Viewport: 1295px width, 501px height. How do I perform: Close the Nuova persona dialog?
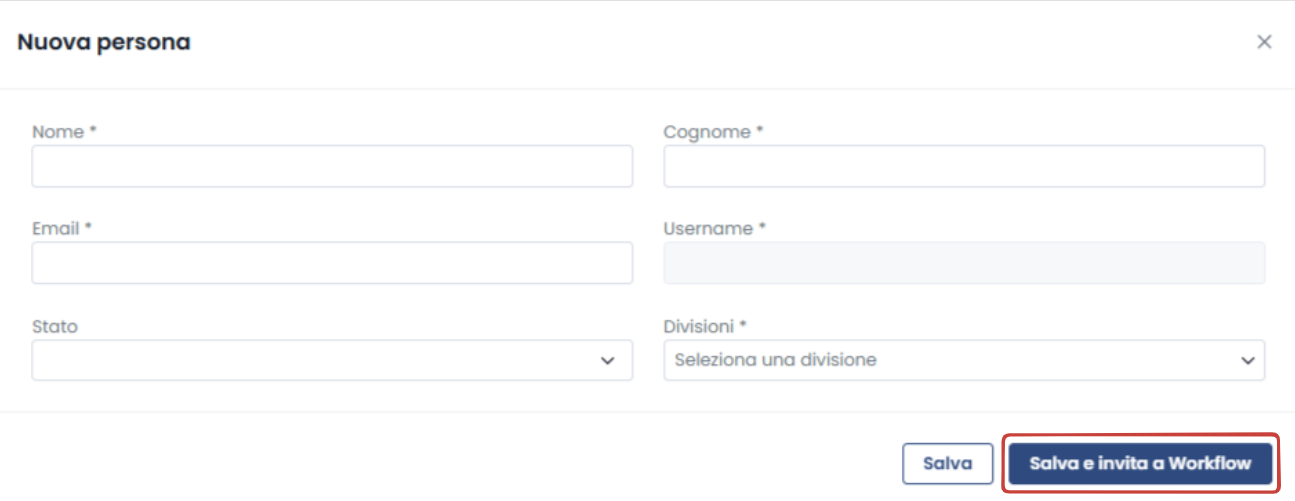pyautogui.click(x=1264, y=42)
